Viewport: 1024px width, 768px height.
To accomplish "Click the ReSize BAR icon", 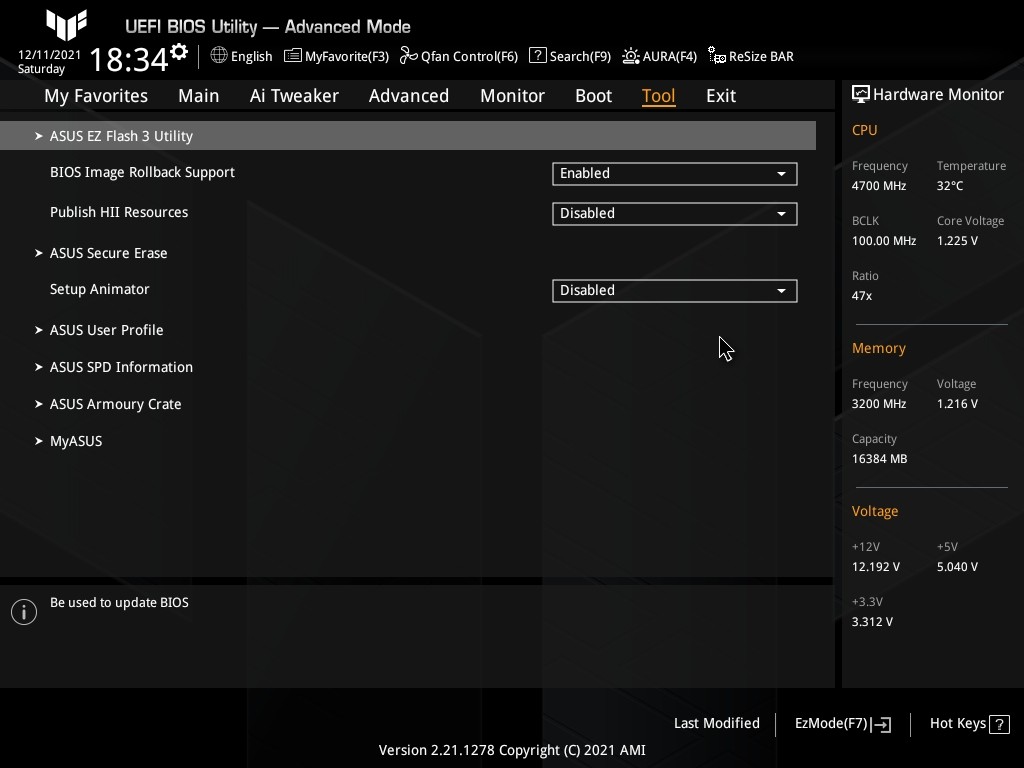I will 717,56.
